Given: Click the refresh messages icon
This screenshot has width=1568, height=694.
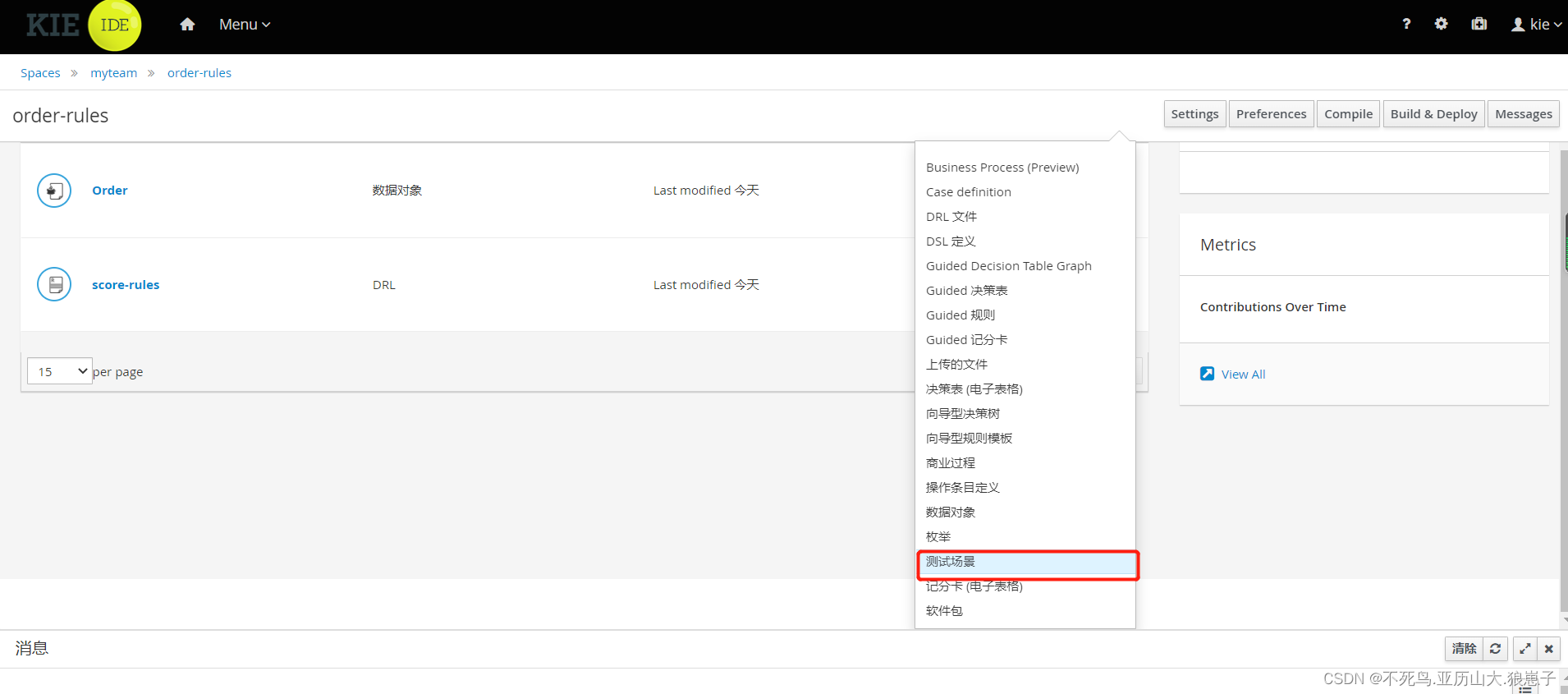Looking at the screenshot, I should (1495, 649).
